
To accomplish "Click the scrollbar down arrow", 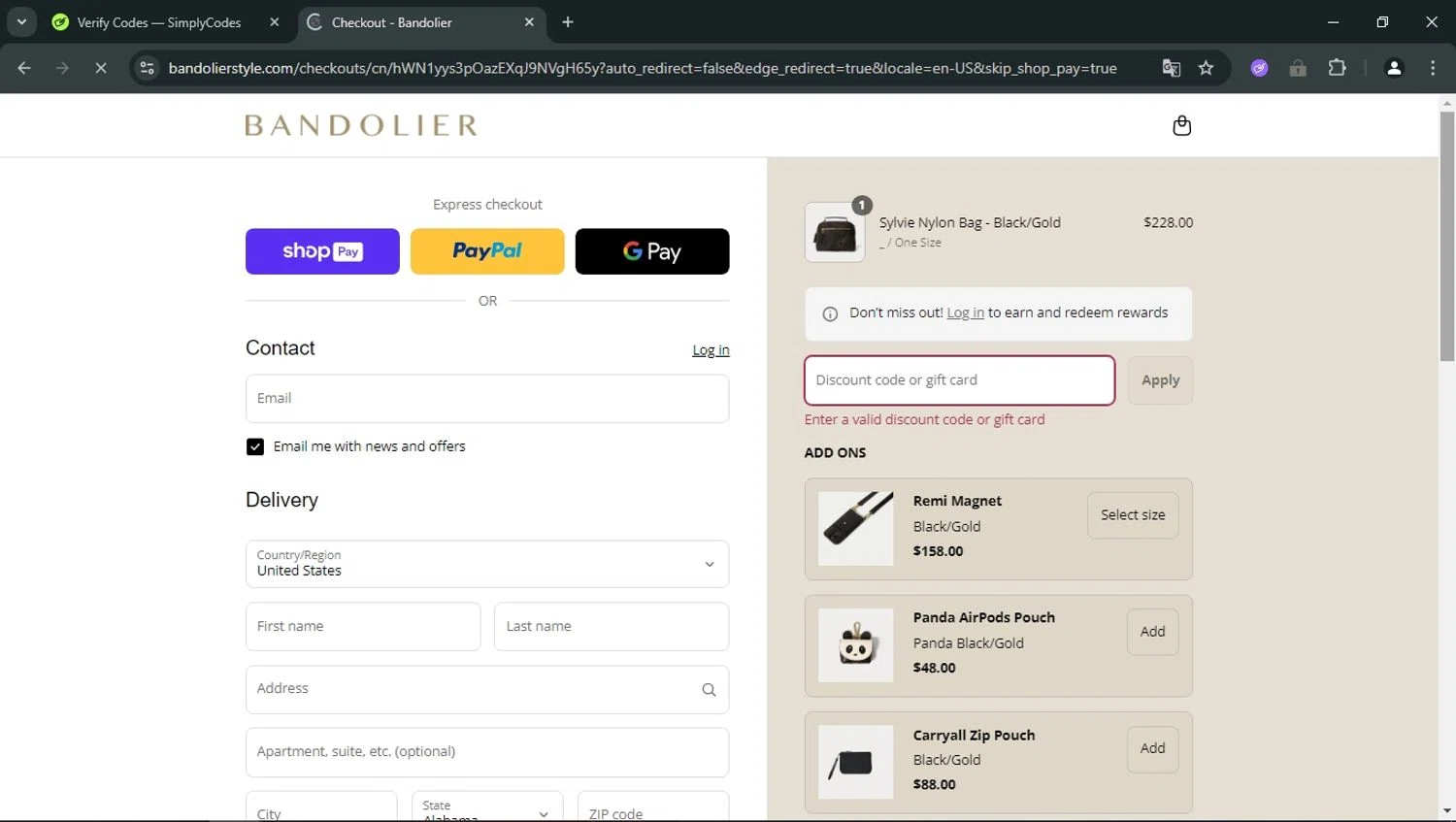I will [1447, 810].
